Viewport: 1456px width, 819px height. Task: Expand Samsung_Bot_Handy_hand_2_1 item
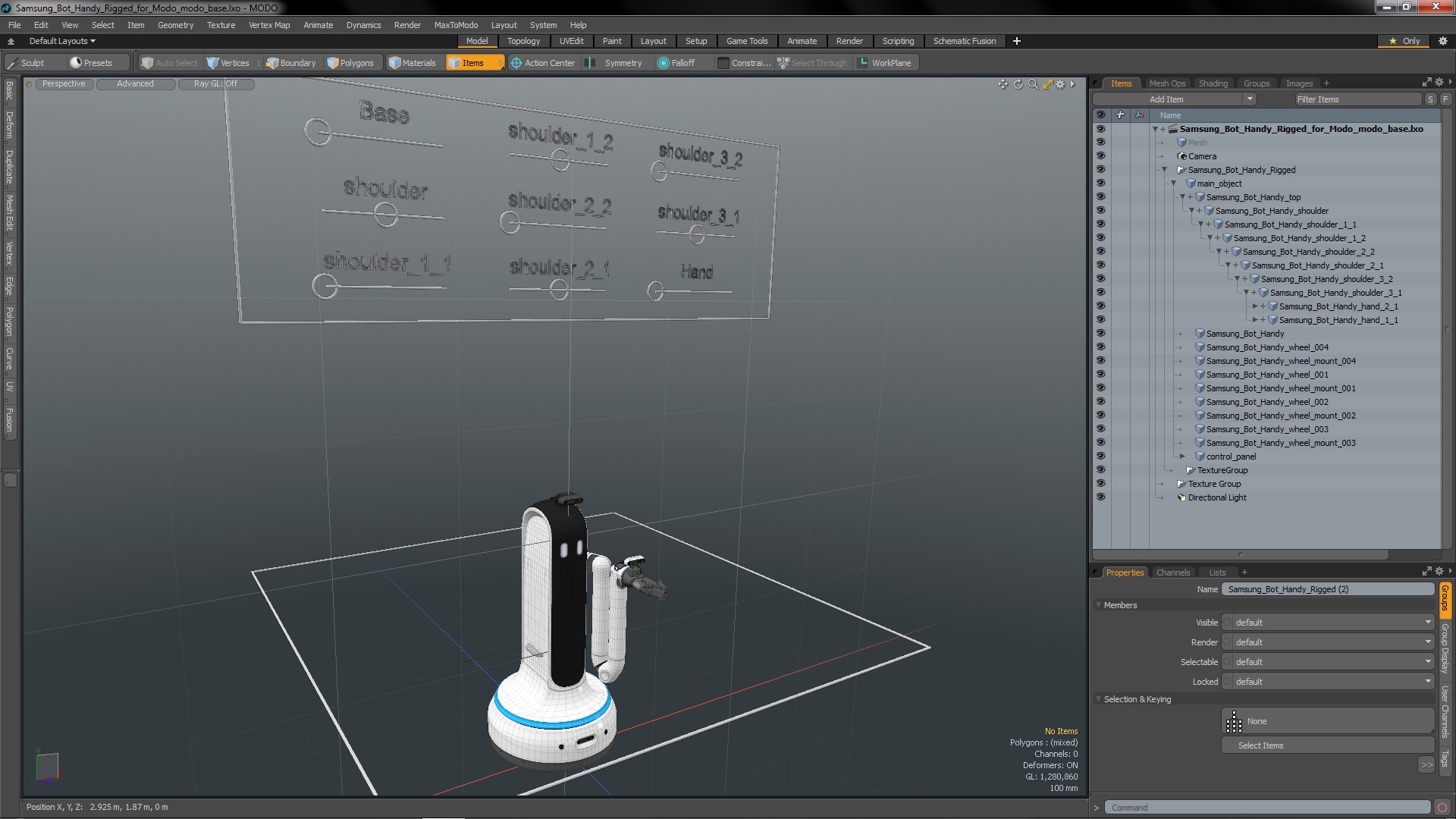pyautogui.click(x=1255, y=306)
